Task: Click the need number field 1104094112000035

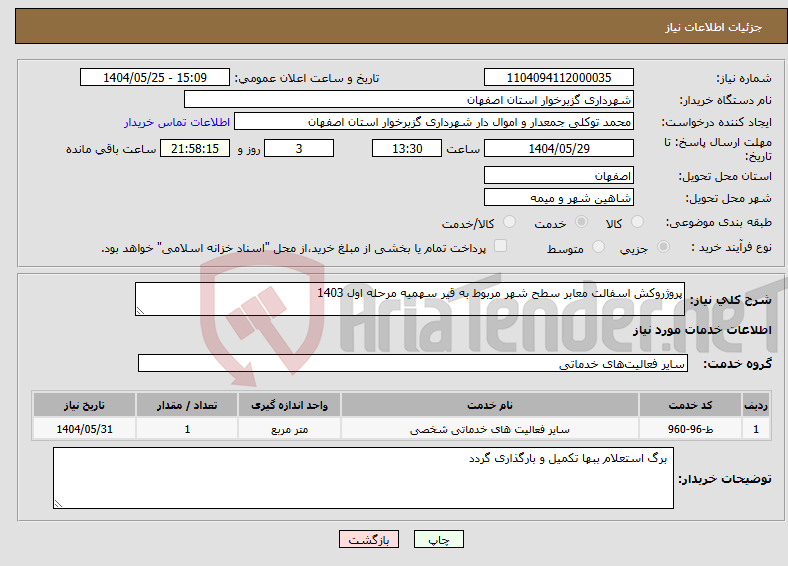Action: pyautogui.click(x=558, y=77)
